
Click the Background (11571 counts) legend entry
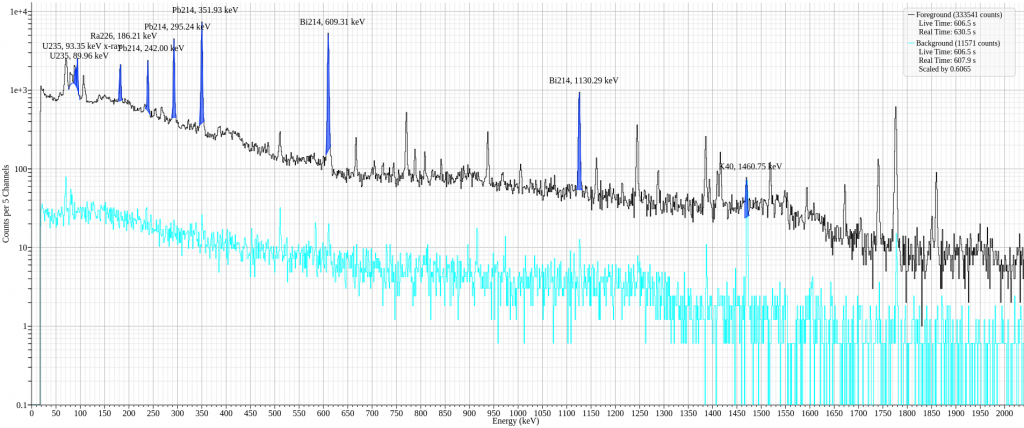958,43
